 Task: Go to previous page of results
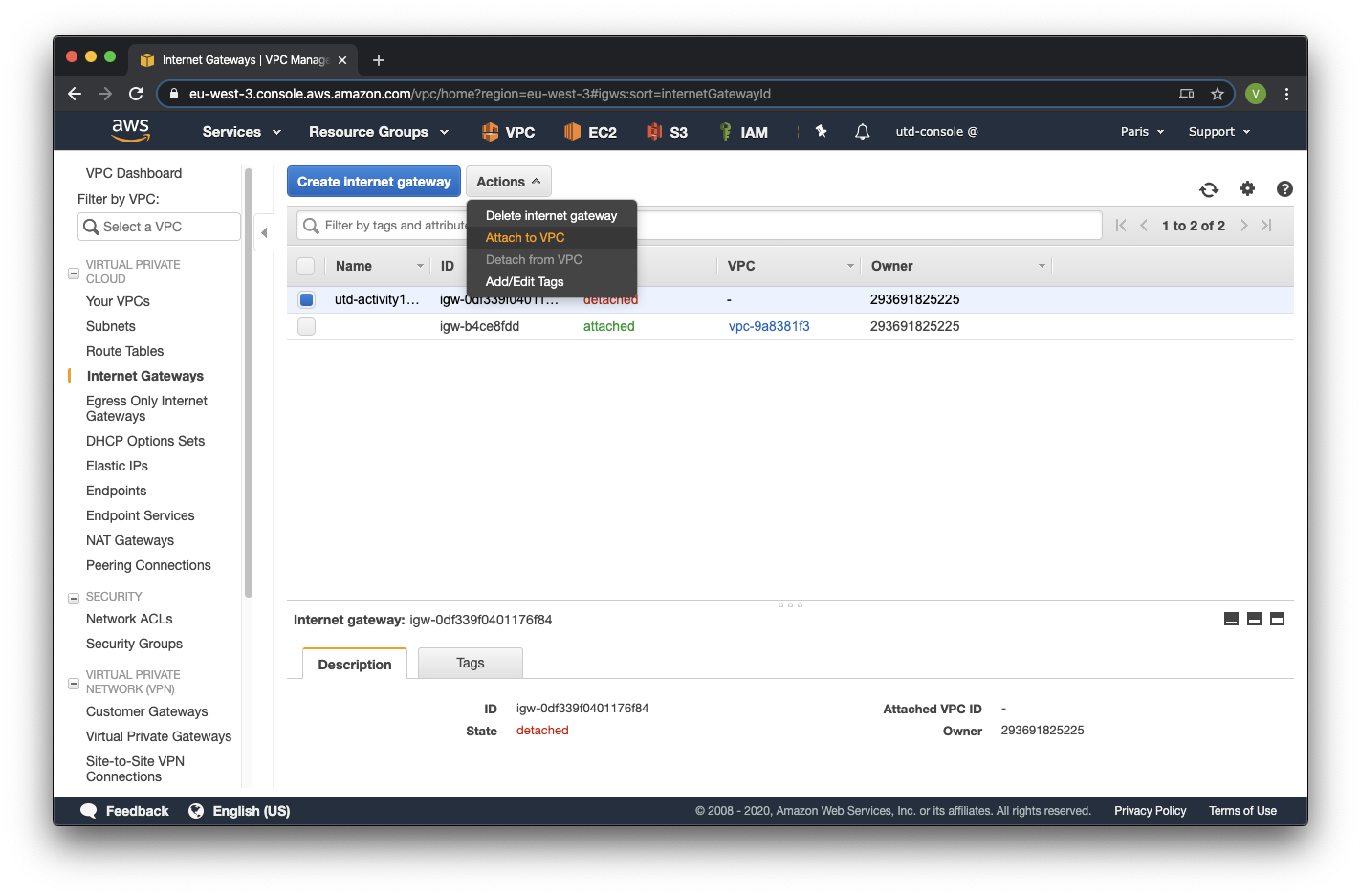click(x=1144, y=226)
